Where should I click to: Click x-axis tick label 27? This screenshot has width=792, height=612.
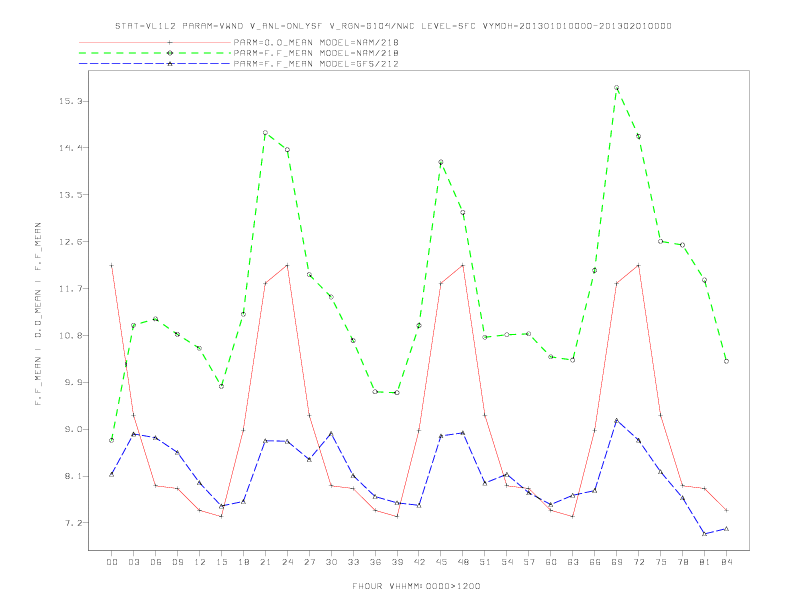tap(309, 562)
